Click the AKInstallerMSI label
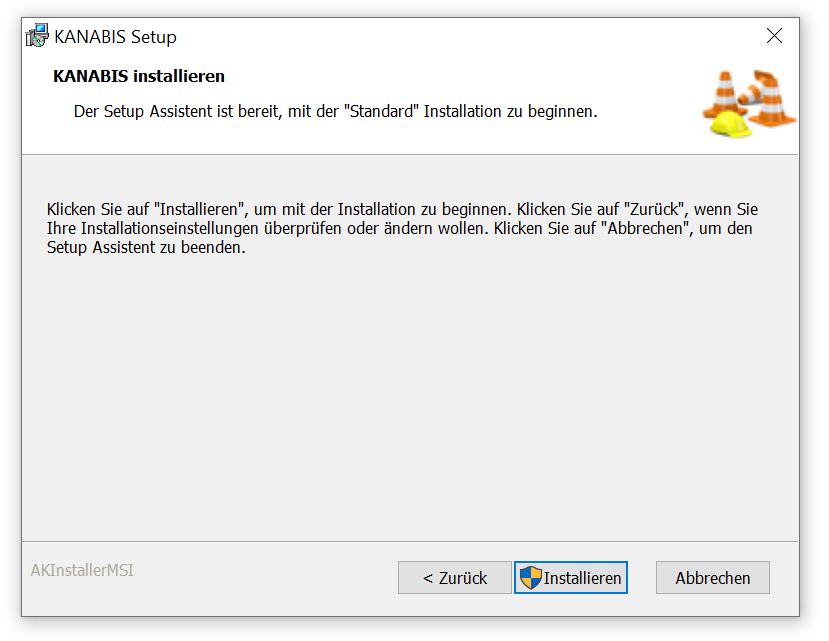The width and height of the screenshot is (829, 641). (82, 570)
